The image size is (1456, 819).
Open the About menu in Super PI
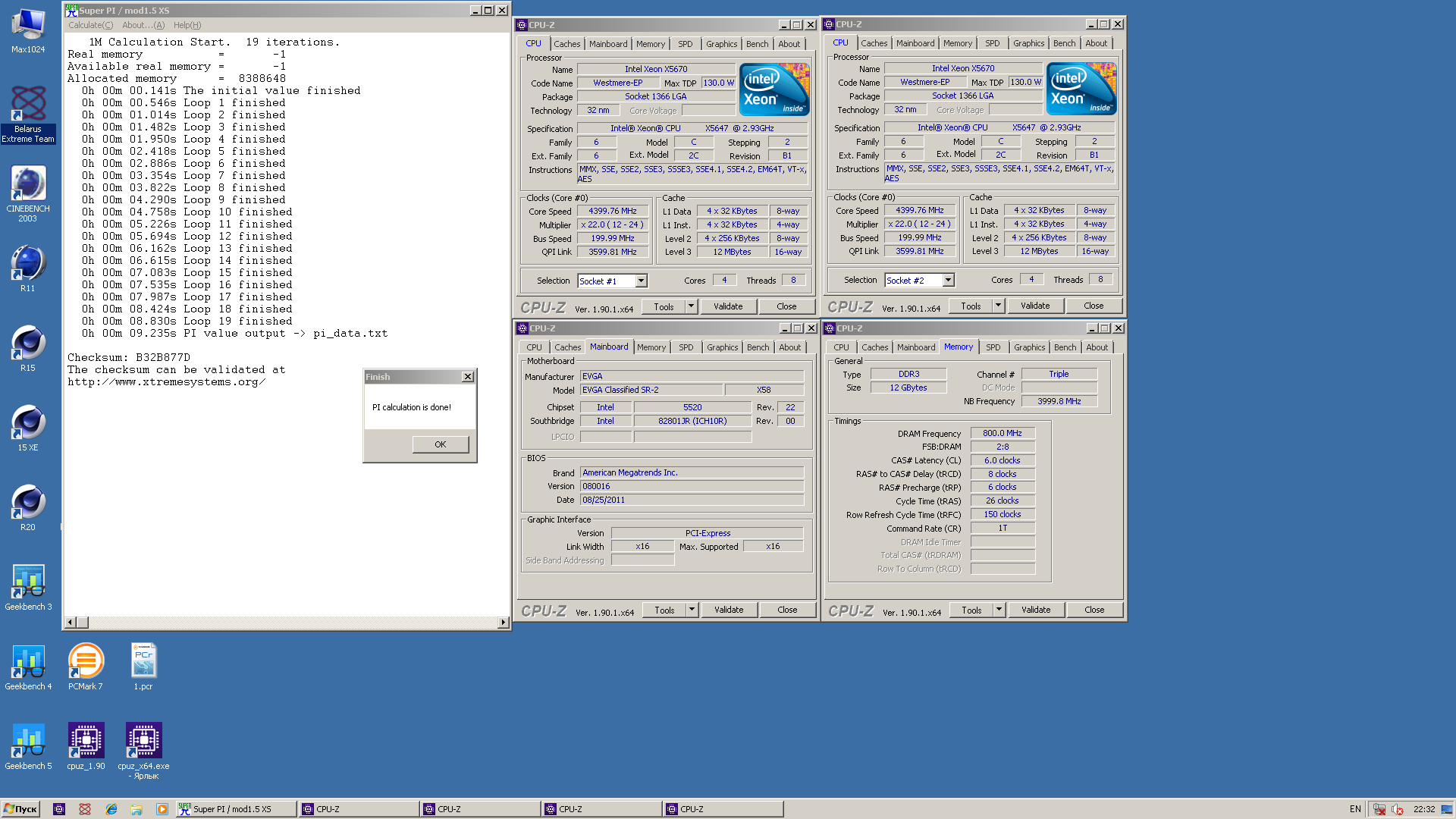pos(143,25)
